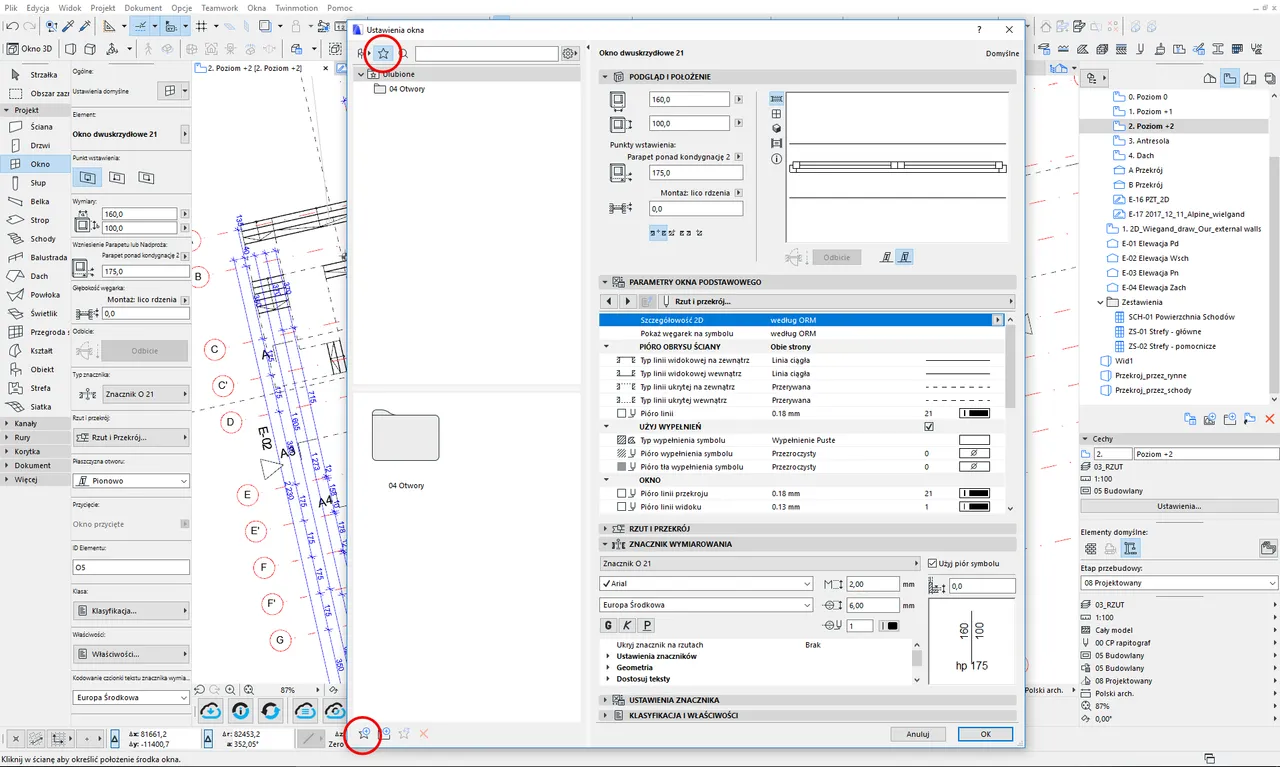Screen dimensions: 1280x767
Task: Click the P underline text style button
Action: [x=646, y=625]
